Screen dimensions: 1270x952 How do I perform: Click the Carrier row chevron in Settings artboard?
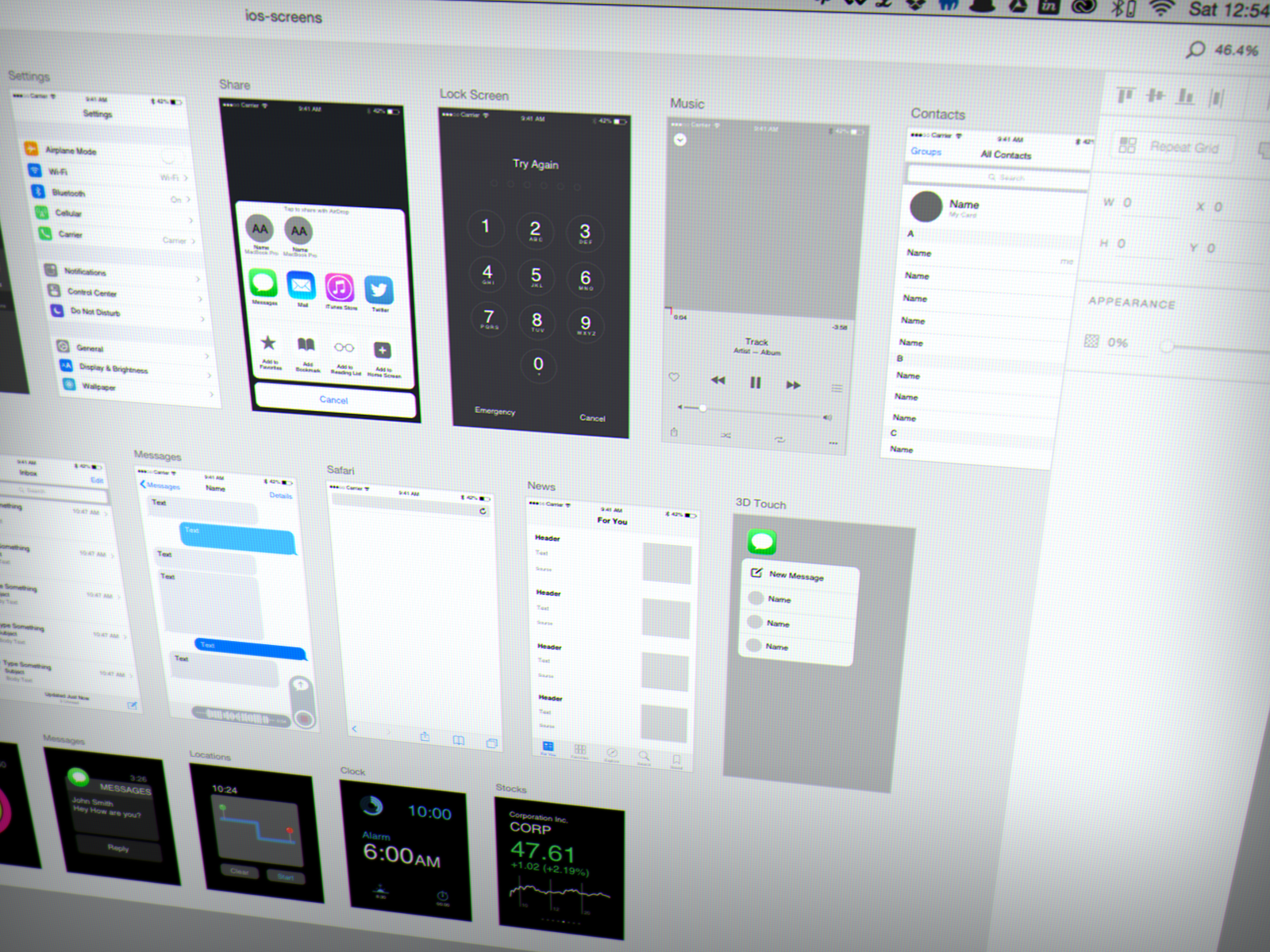point(194,241)
